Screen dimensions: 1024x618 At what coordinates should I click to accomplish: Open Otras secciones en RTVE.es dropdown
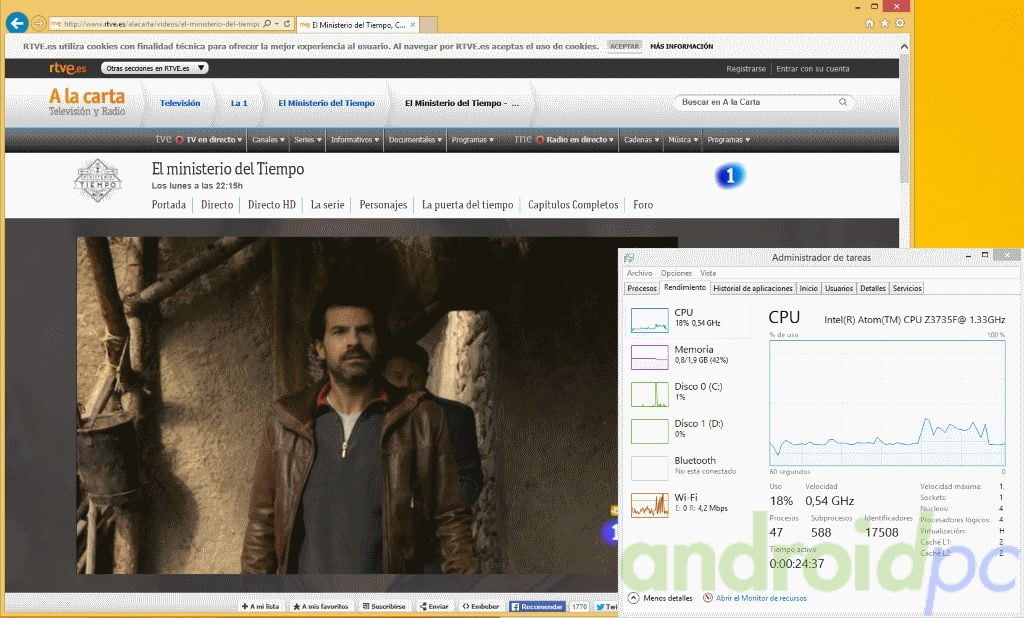pos(155,68)
